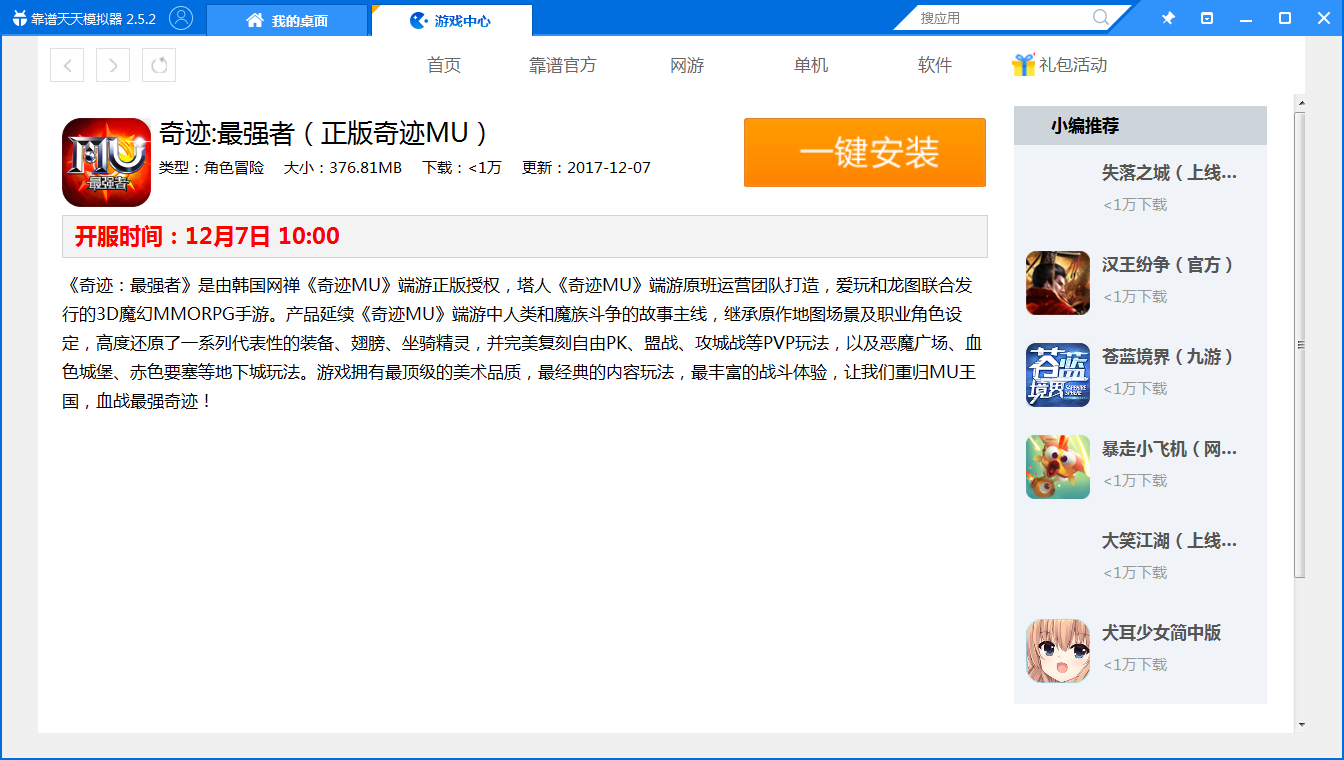
Task: Go forward with the right arrow button
Action: (x=113, y=65)
